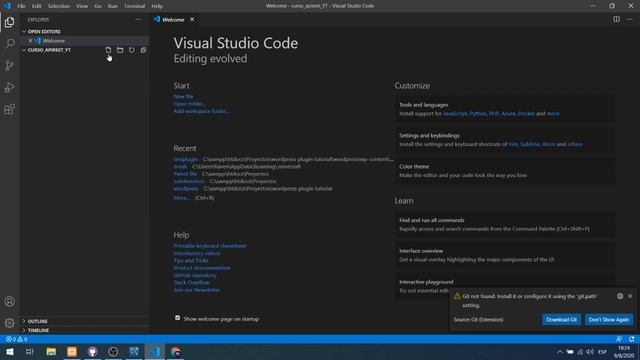
Task: Expand the Outline section
Action: tap(85, 321)
